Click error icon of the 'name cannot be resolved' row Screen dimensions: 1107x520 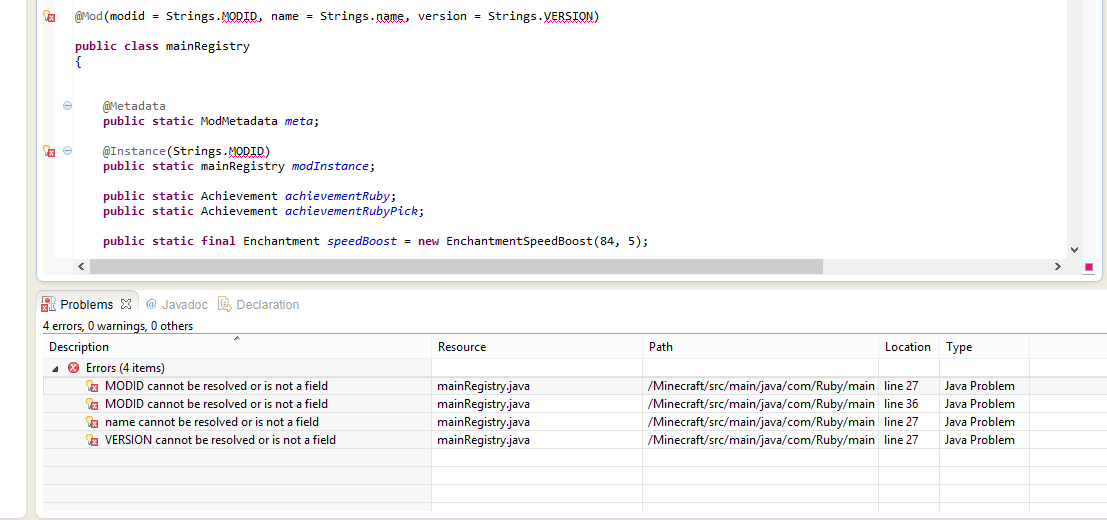92,422
